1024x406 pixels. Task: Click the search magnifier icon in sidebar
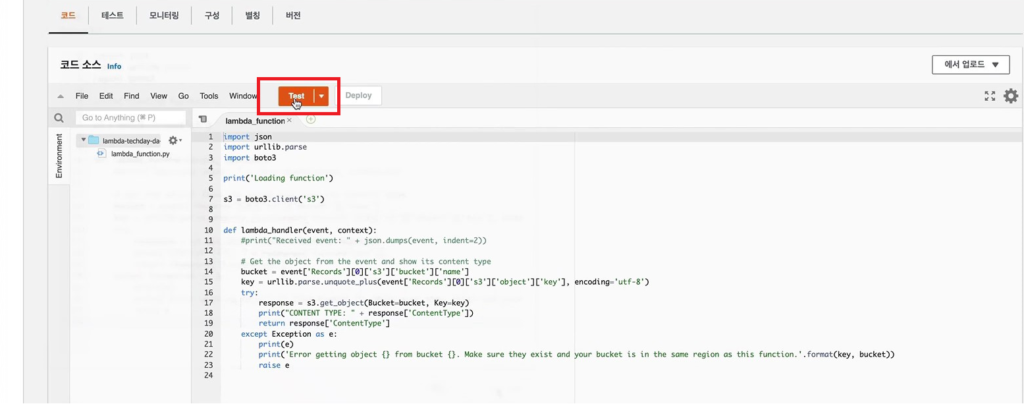(x=59, y=118)
